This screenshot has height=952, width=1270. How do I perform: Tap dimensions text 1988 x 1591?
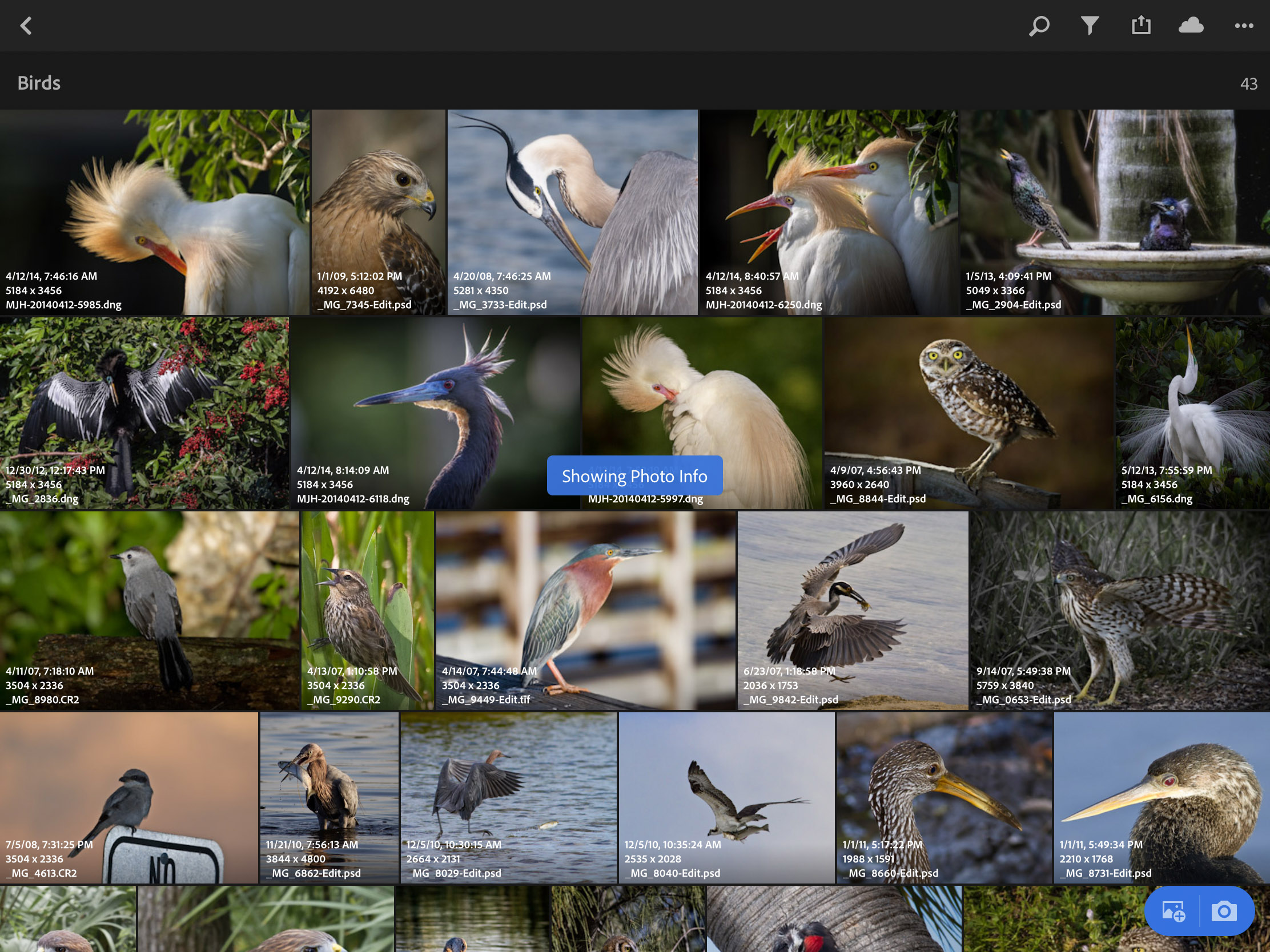coord(869,859)
